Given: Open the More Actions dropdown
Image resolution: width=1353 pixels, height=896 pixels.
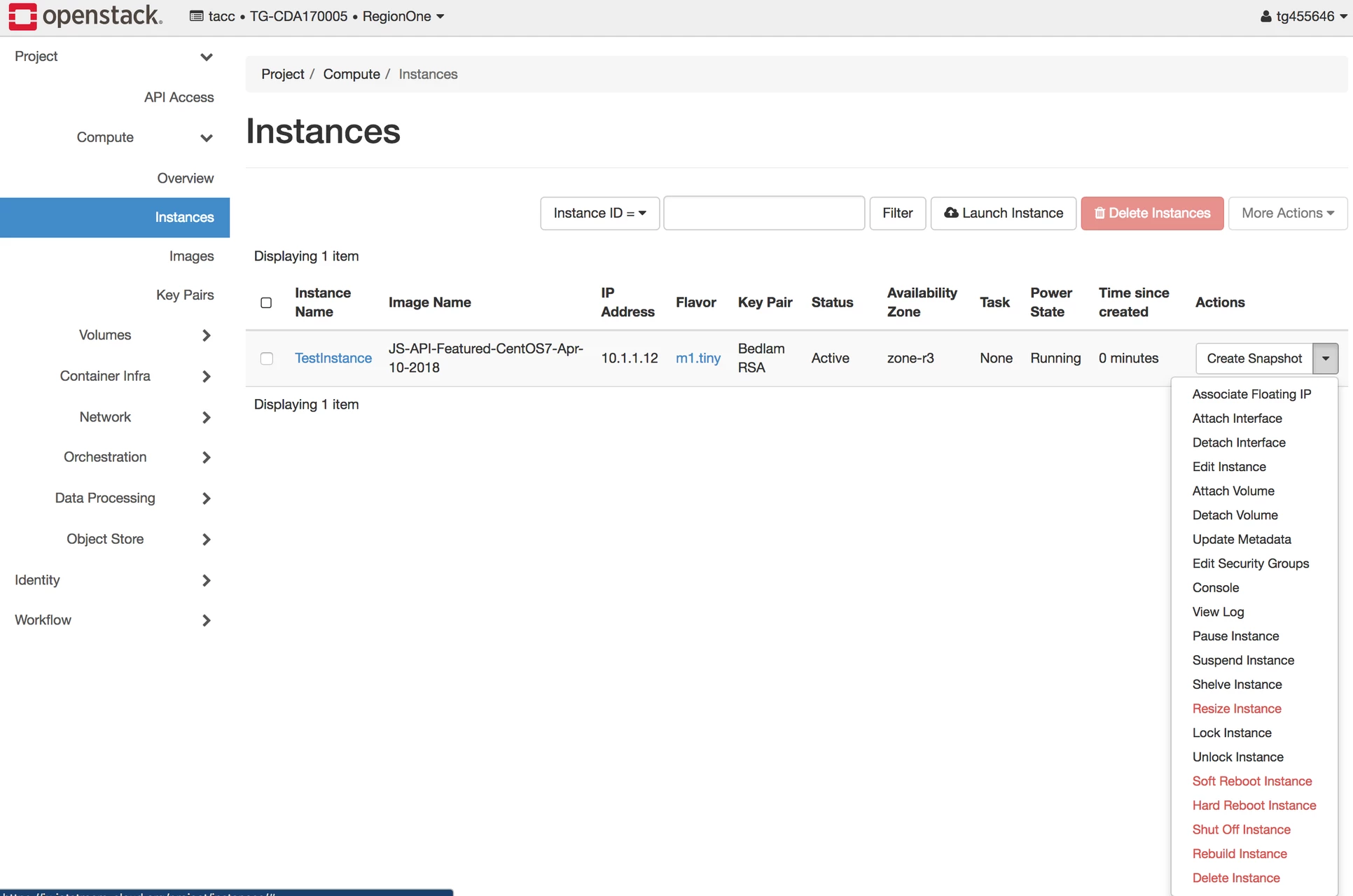Looking at the screenshot, I should [1287, 213].
